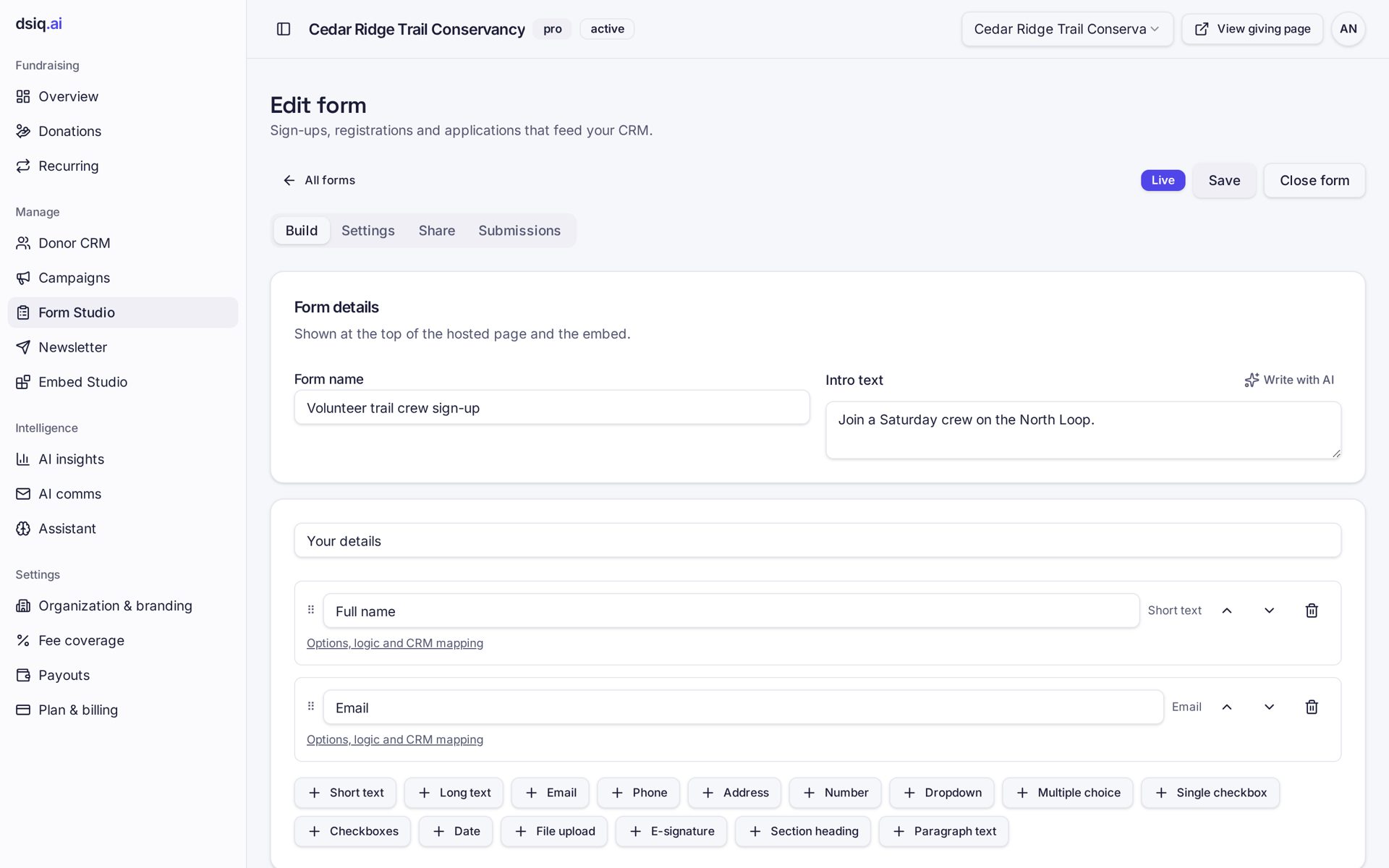Click Write with AI sparkle icon
Screen dimensions: 1389x868
[x=1252, y=380]
